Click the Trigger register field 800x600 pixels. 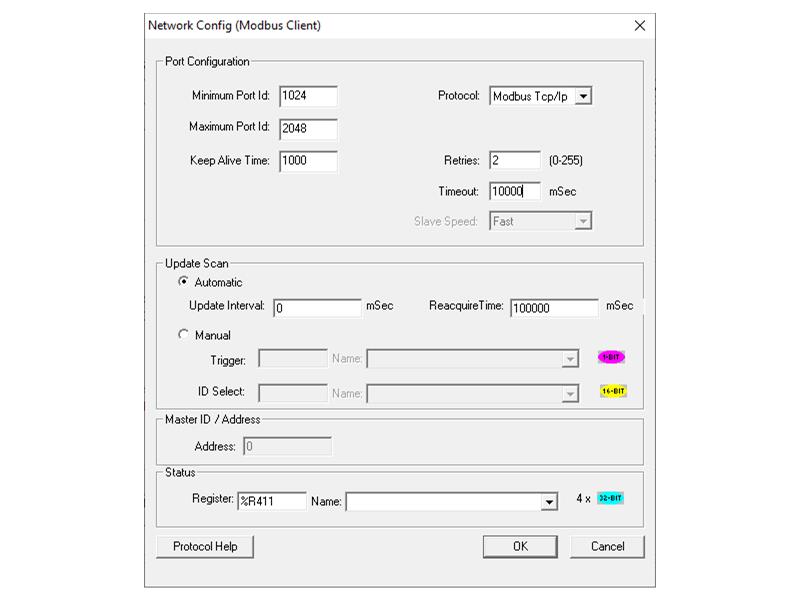293,359
